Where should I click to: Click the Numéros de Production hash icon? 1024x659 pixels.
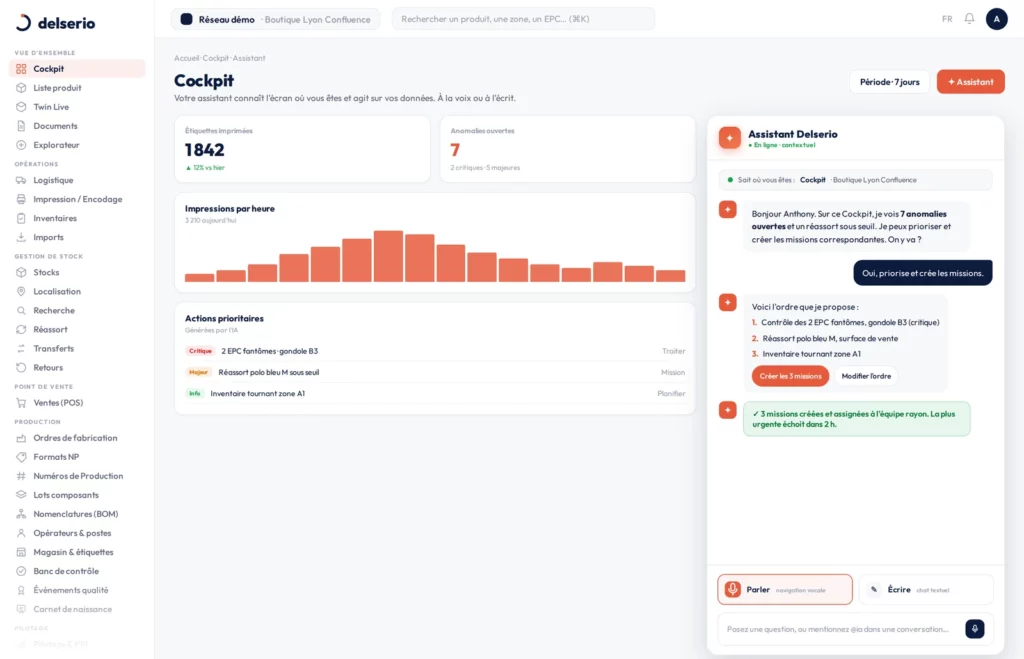(x=21, y=476)
